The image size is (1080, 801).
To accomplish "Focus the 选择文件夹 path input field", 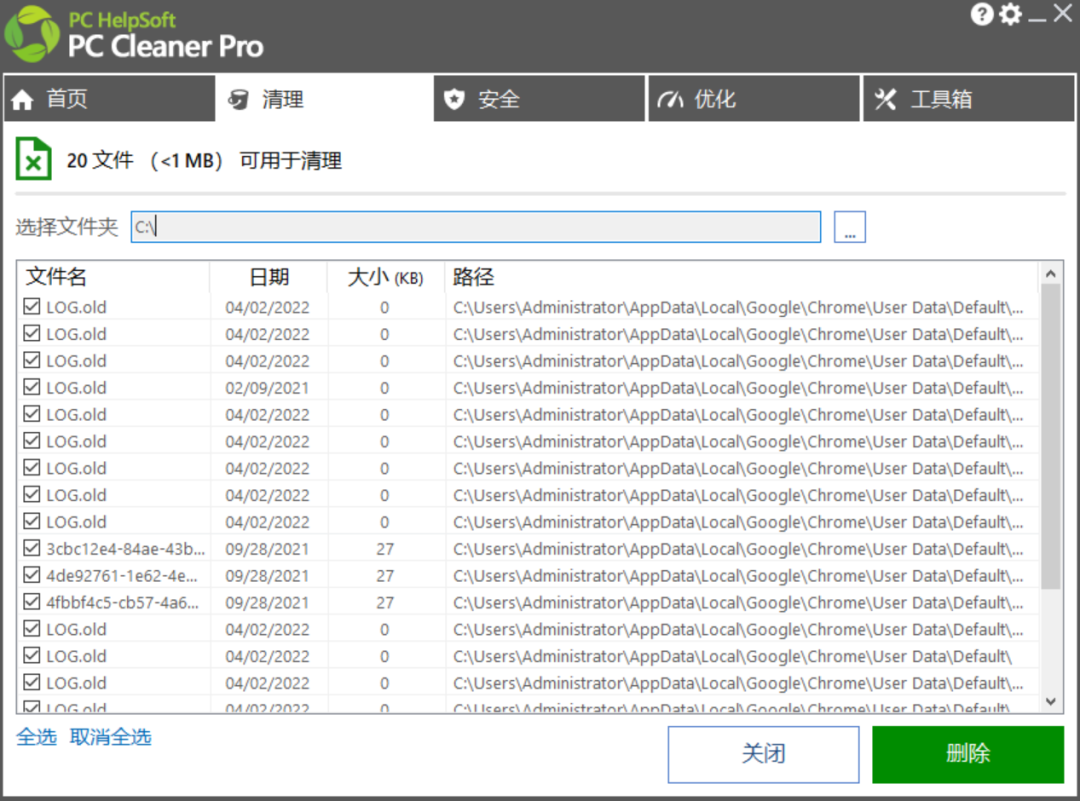I will 476,227.
